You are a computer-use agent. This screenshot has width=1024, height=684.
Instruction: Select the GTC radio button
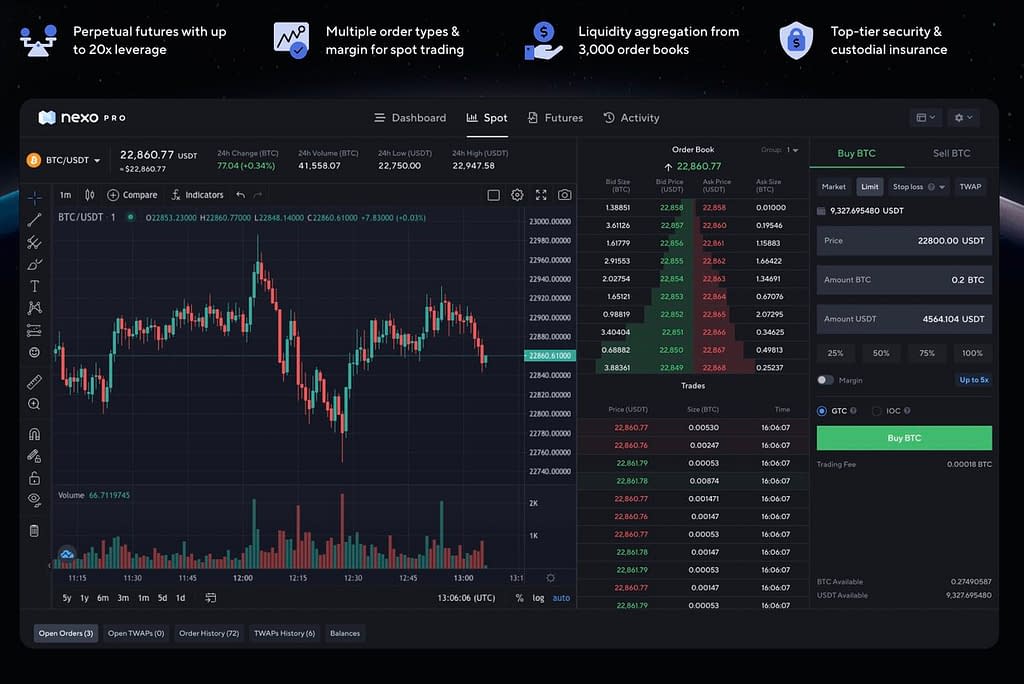click(x=822, y=411)
